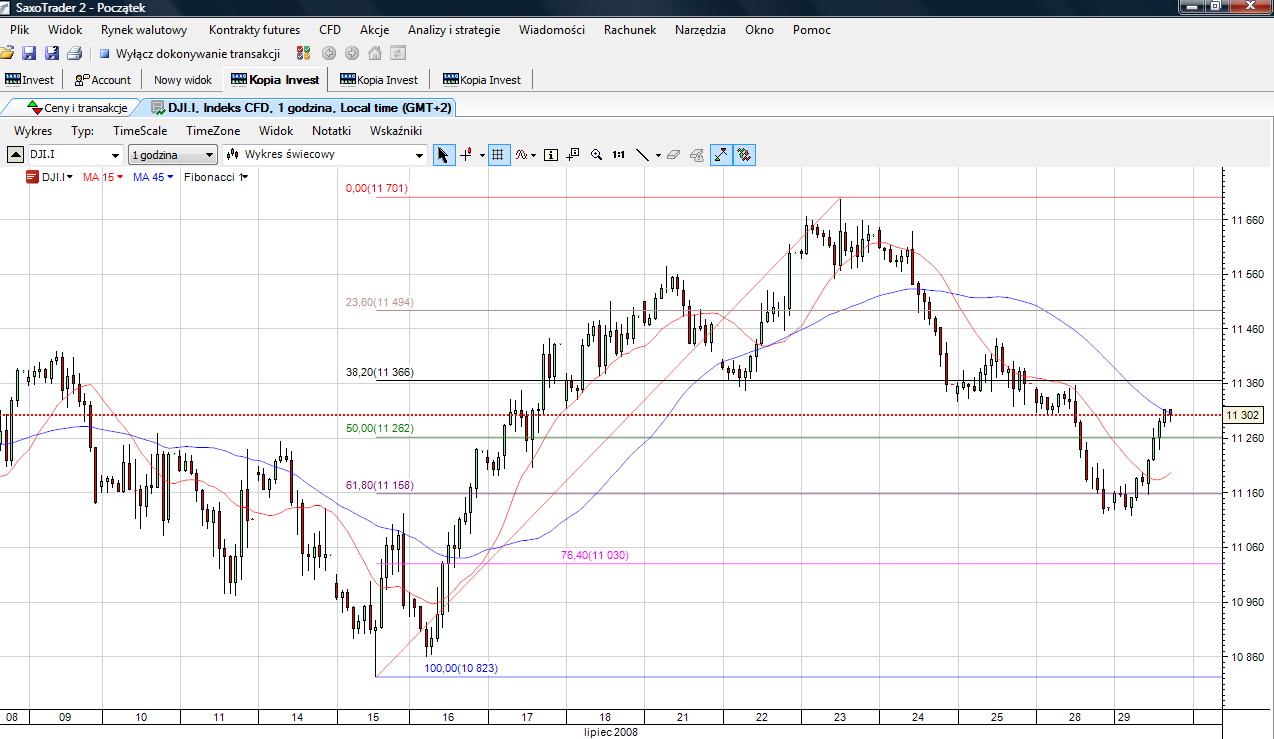The image size is (1274, 739).
Task: Toggle the auto-scale chart button
Action: [x=721, y=155]
